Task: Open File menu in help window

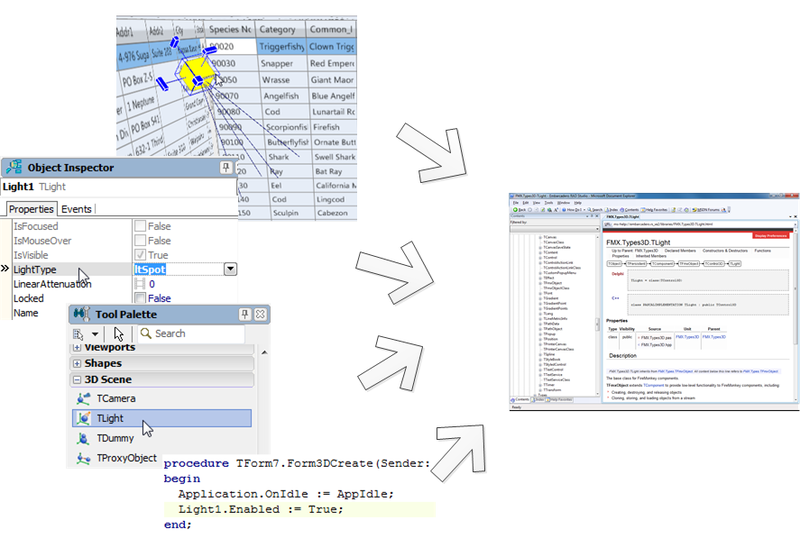Action: pyautogui.click(x=516, y=203)
